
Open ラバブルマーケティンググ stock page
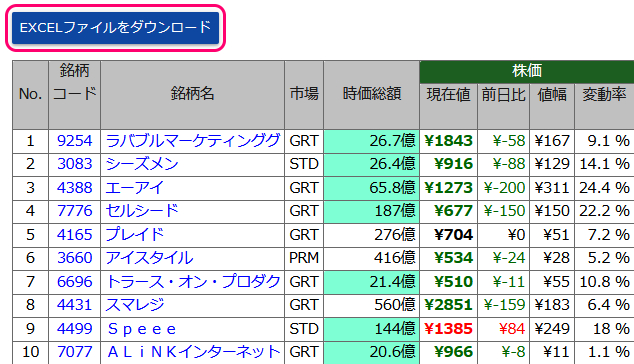tap(192, 141)
